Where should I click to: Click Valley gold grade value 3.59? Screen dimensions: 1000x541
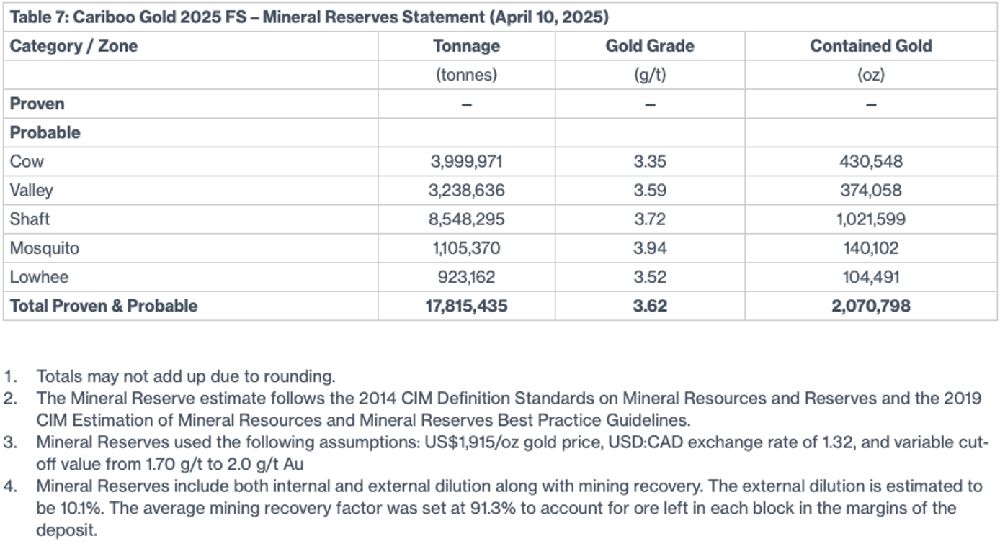pyautogui.click(x=650, y=190)
